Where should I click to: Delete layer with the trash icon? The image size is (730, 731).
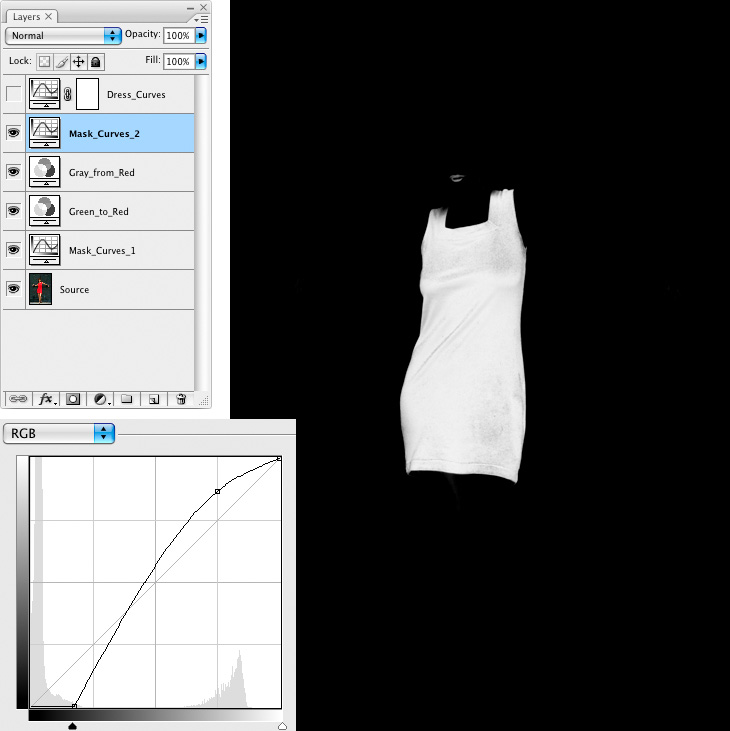click(181, 398)
